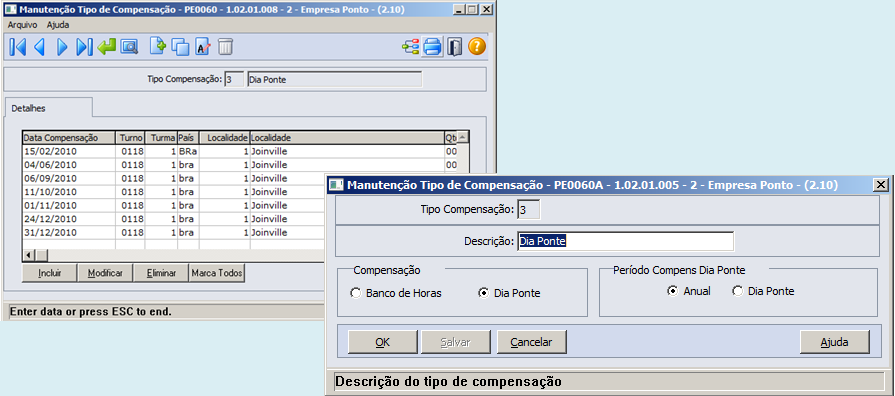
Task: Click the exit door icon
Action: click(x=454, y=47)
